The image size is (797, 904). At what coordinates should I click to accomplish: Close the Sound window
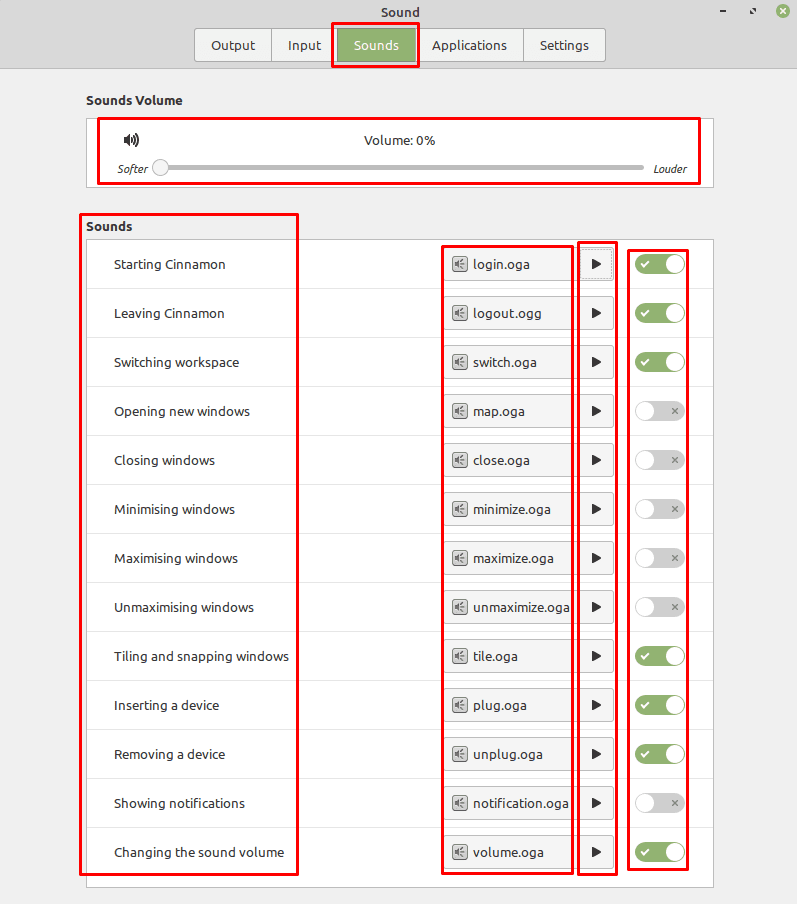(x=783, y=11)
